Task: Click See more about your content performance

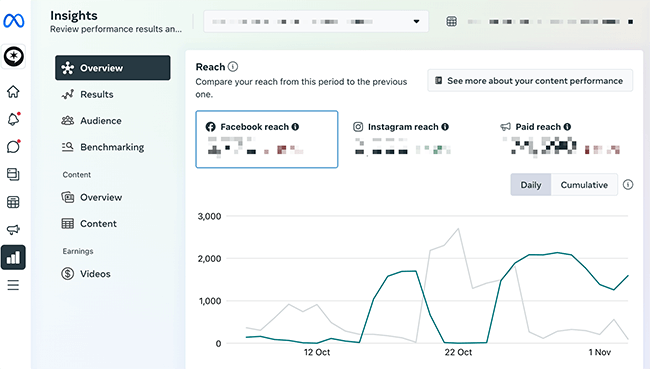Action: coord(530,80)
